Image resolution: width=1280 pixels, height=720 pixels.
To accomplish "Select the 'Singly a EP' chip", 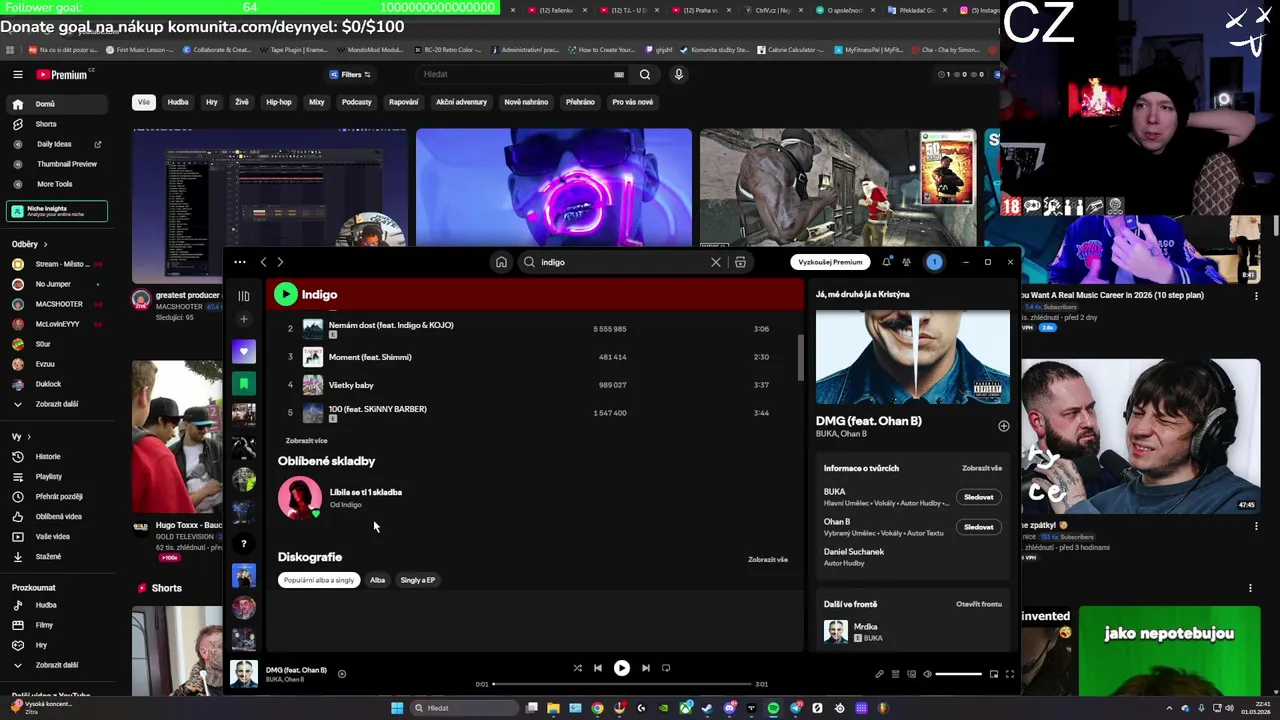I will pyautogui.click(x=418, y=580).
